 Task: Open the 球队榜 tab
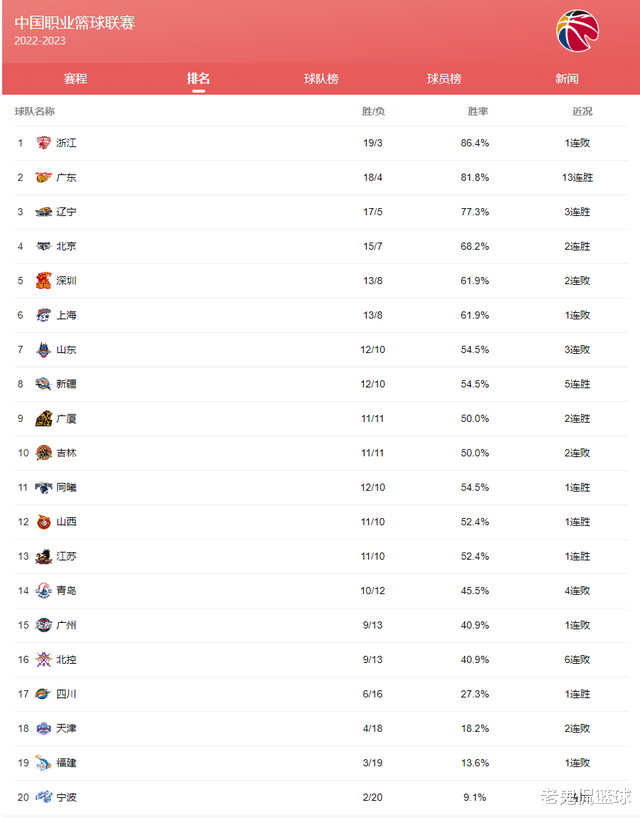(321, 79)
